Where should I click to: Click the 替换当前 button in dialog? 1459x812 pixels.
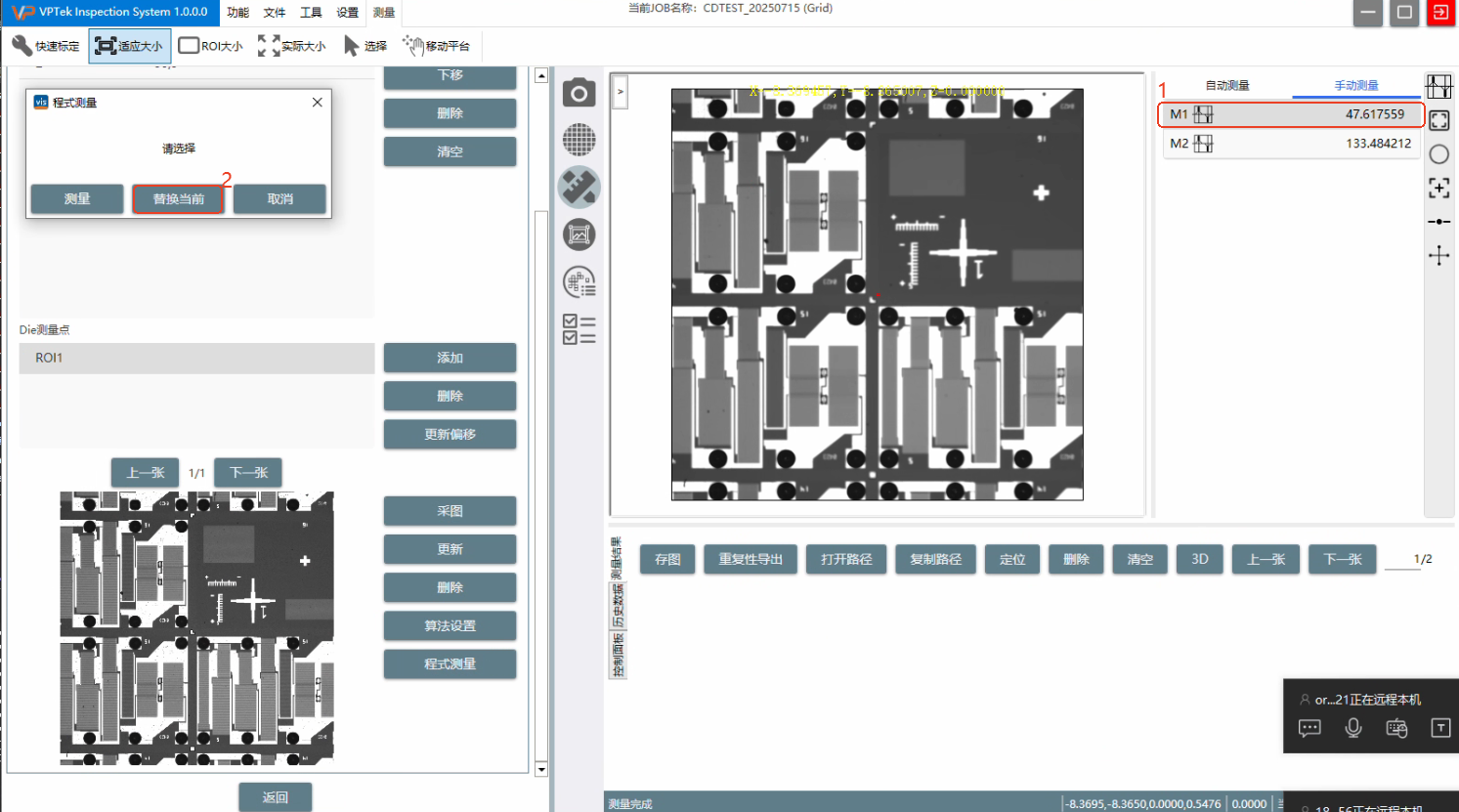[x=178, y=199]
